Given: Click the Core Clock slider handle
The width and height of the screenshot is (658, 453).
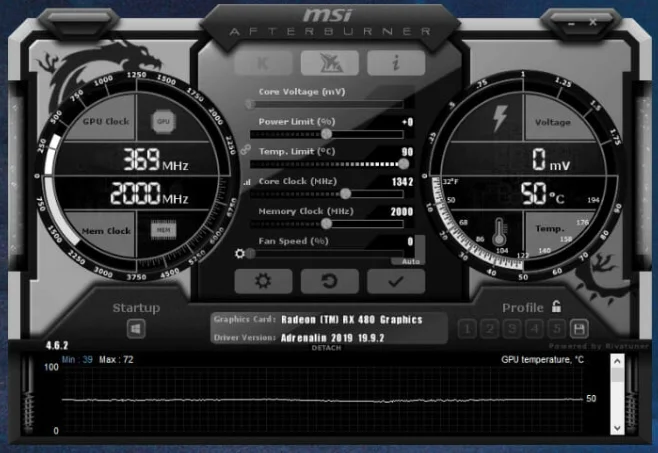Looking at the screenshot, I should [345, 194].
